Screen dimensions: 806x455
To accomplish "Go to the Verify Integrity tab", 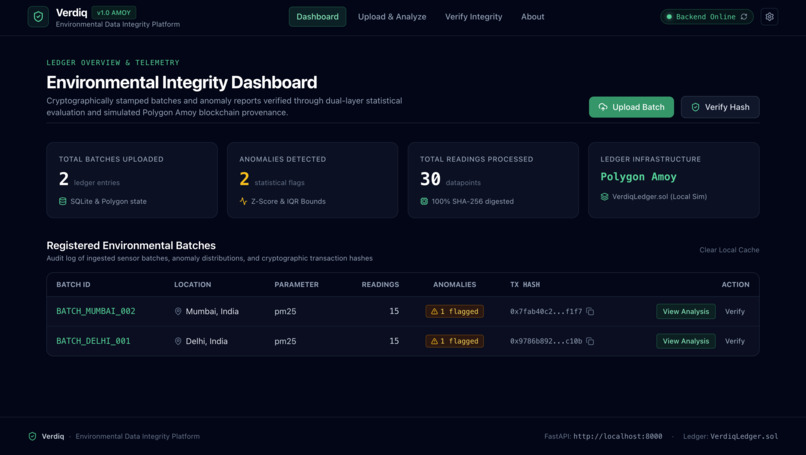I will (473, 16).
